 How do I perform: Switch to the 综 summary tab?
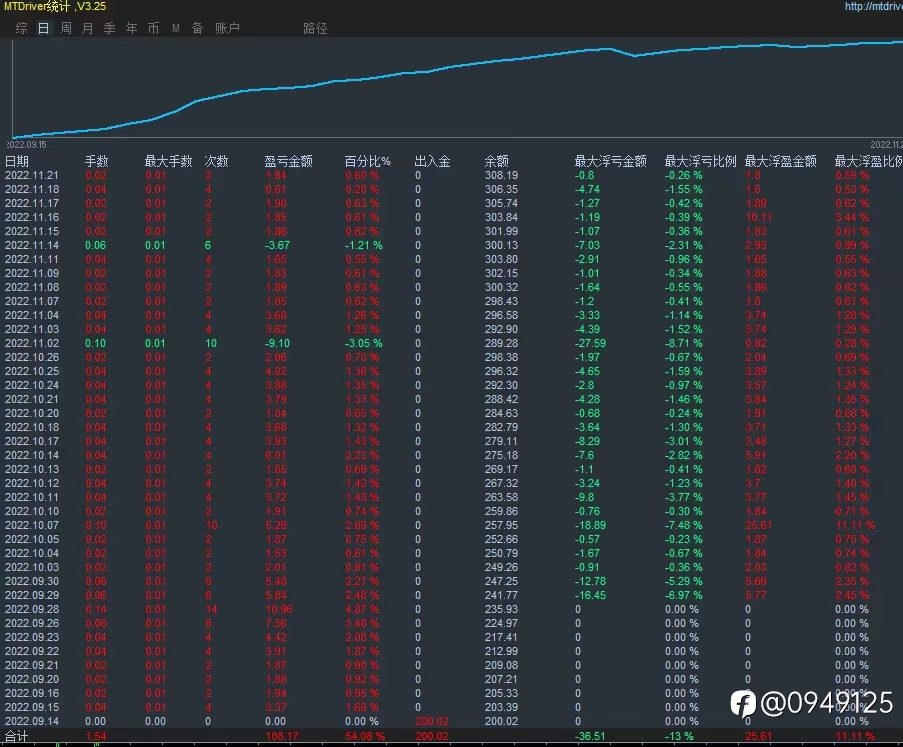(x=21, y=28)
